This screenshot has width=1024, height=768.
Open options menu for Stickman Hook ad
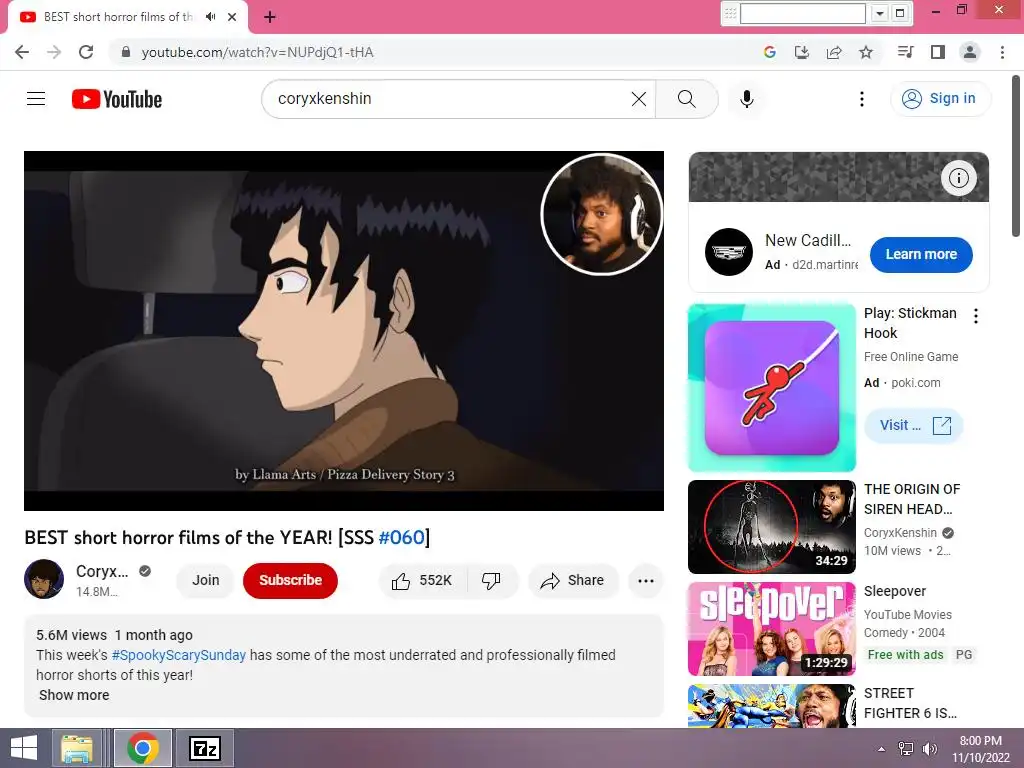tap(976, 316)
